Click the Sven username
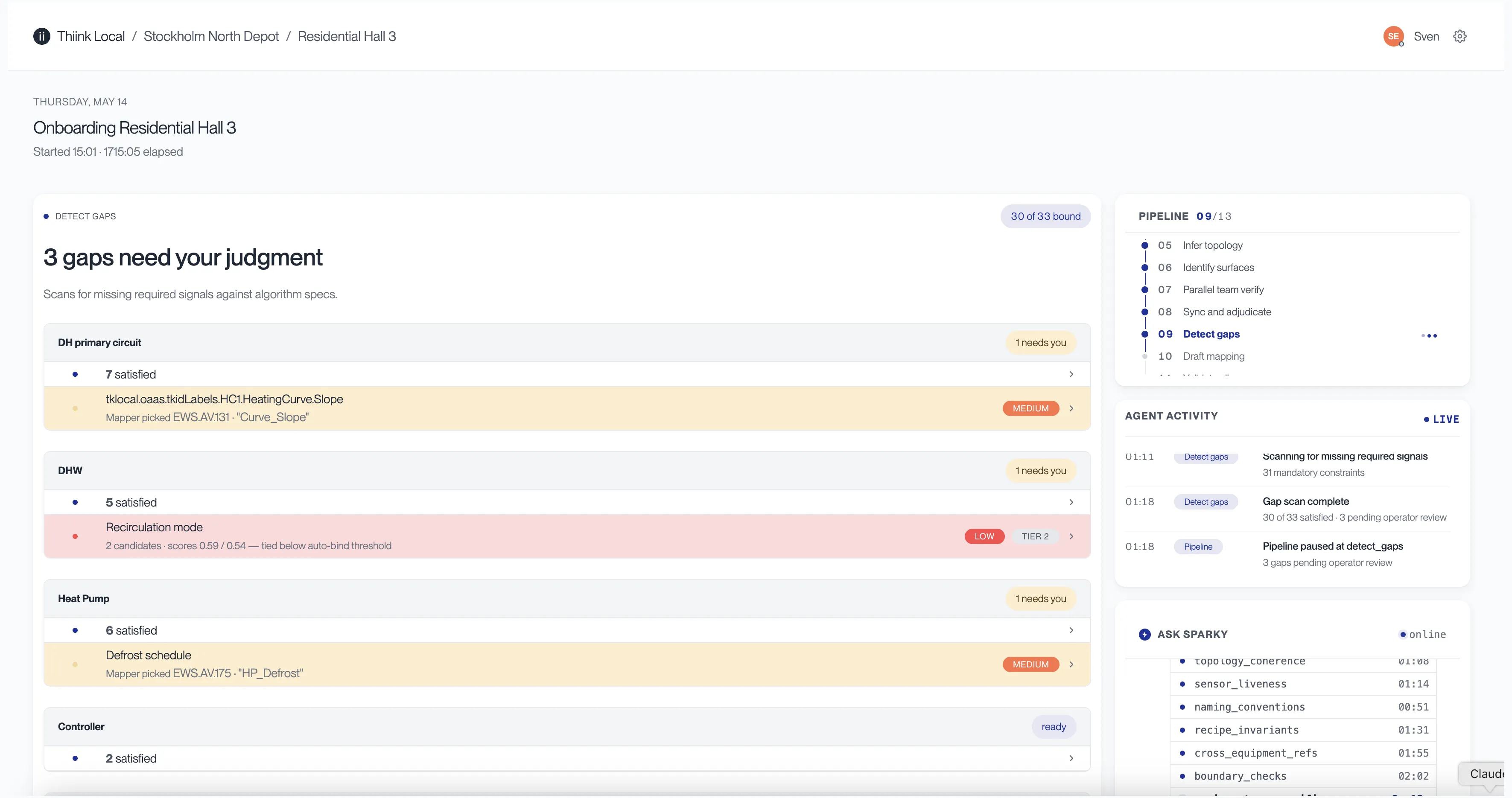Viewport: 1512px width, 798px height. 1426,36
